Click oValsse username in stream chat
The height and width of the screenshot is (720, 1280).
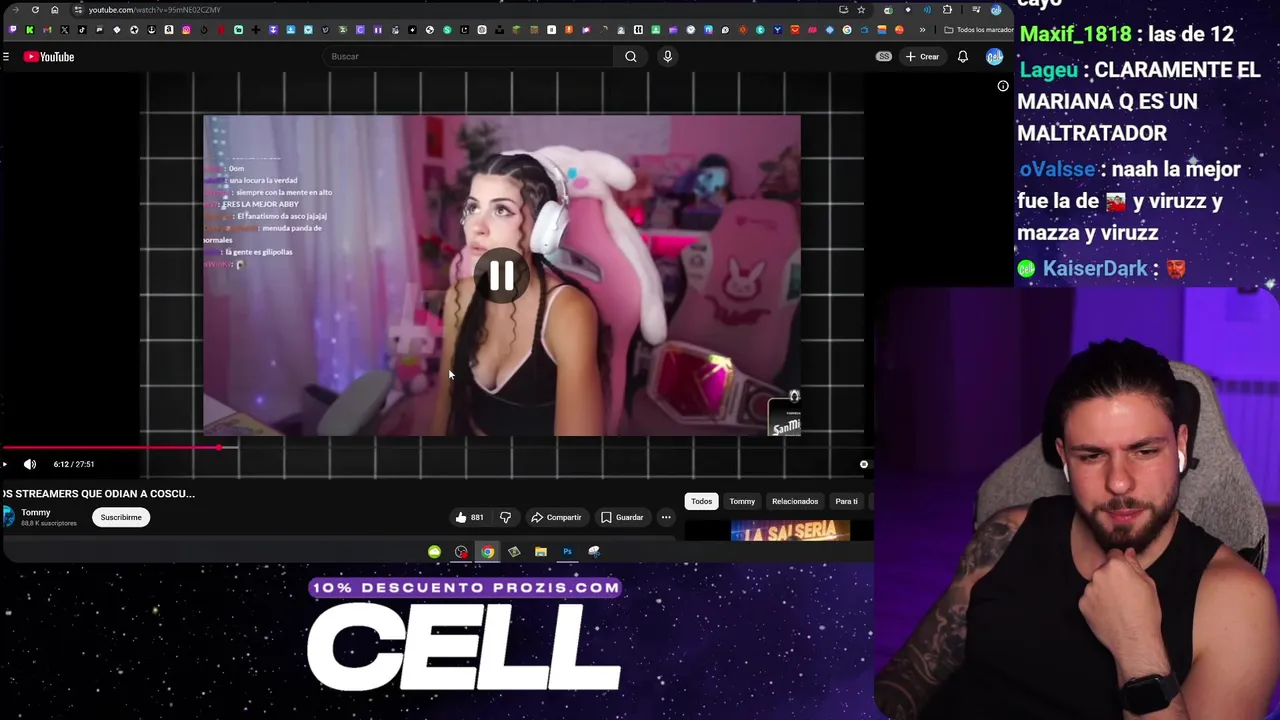[1057, 169]
